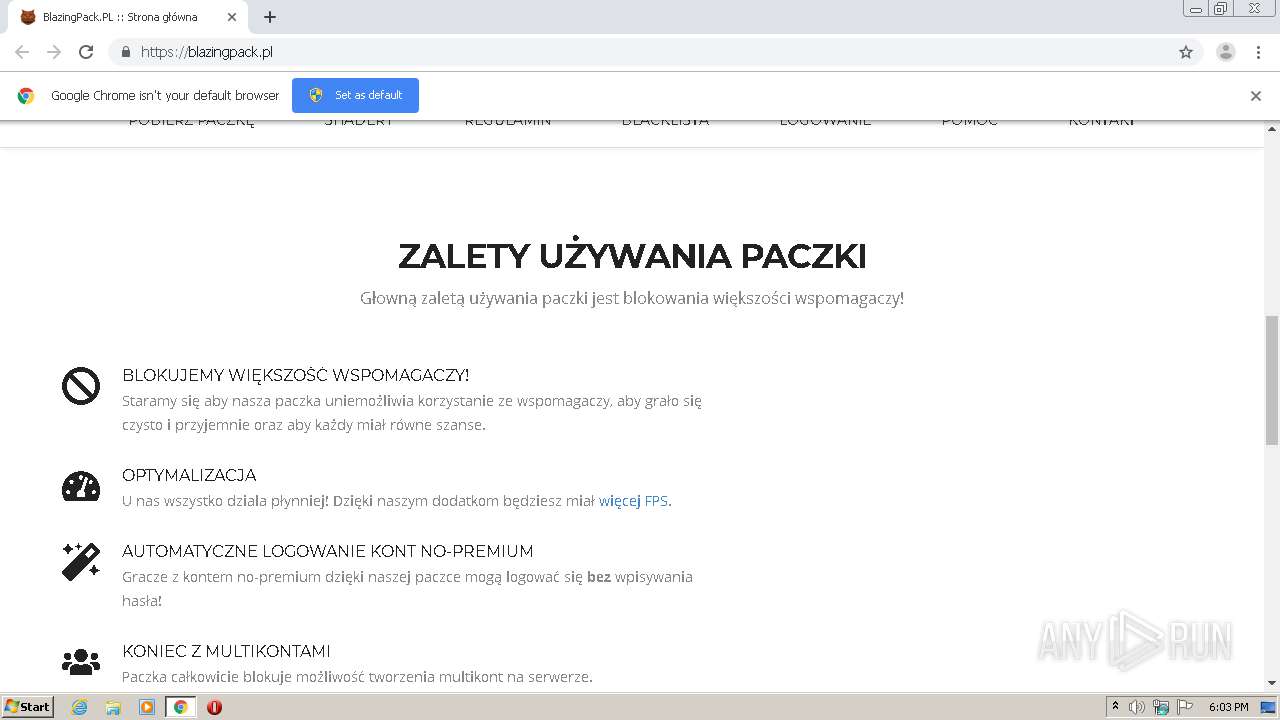
Task: Click the scrollbar down arrow
Action: 1272,683
